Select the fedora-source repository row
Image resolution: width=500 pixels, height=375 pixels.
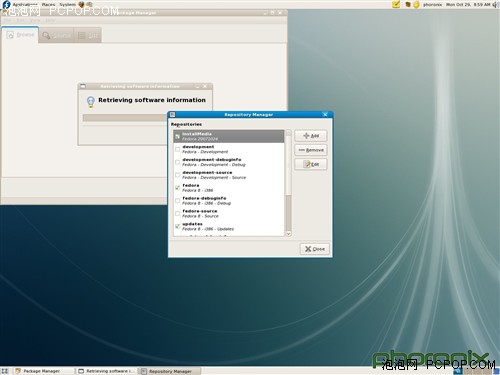click(229, 213)
